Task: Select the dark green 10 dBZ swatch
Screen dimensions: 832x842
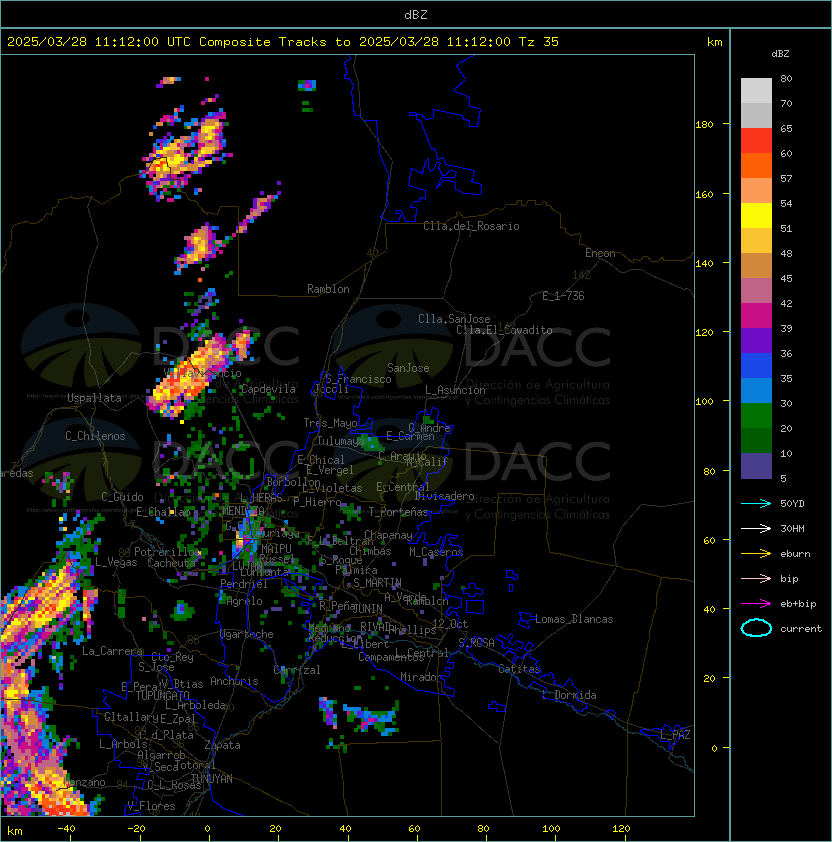Action: coord(756,440)
